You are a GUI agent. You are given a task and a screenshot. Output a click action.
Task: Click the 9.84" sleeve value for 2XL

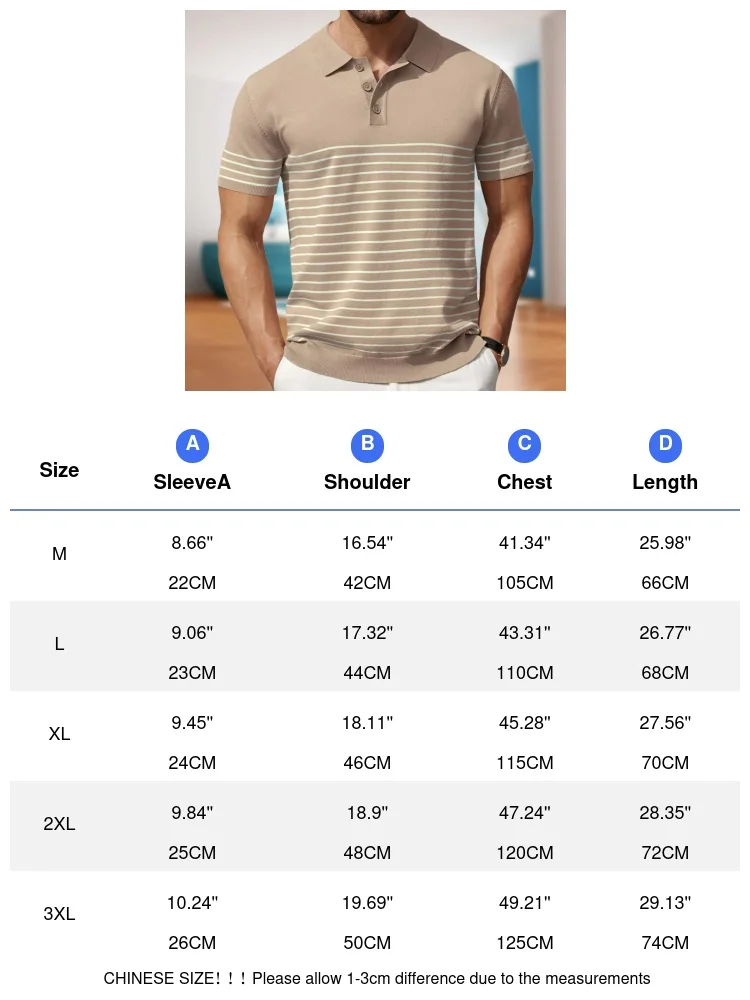click(192, 812)
